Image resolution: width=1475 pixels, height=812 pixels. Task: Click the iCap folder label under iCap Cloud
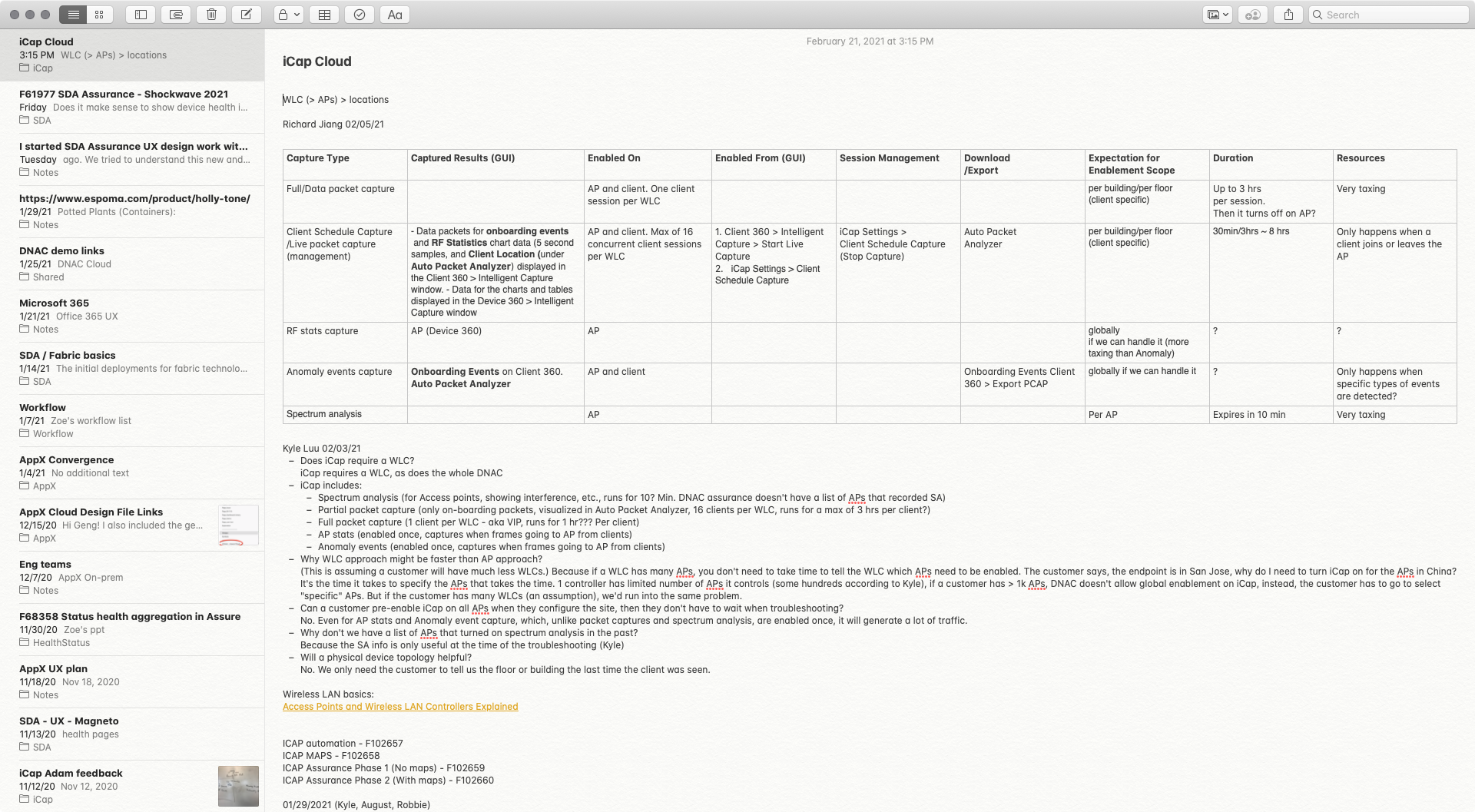point(36,68)
